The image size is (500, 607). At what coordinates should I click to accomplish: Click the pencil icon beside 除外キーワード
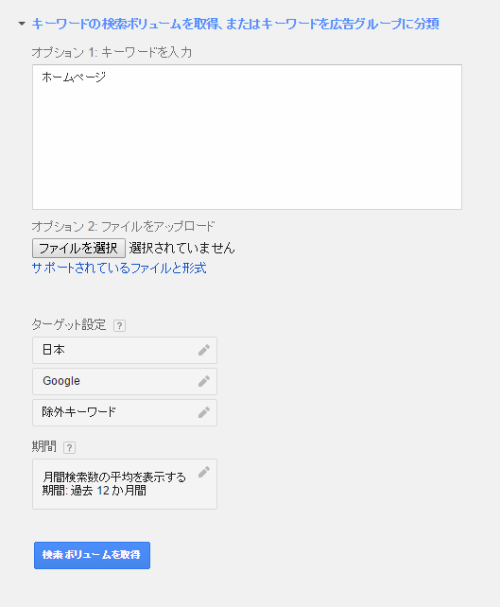pos(204,412)
